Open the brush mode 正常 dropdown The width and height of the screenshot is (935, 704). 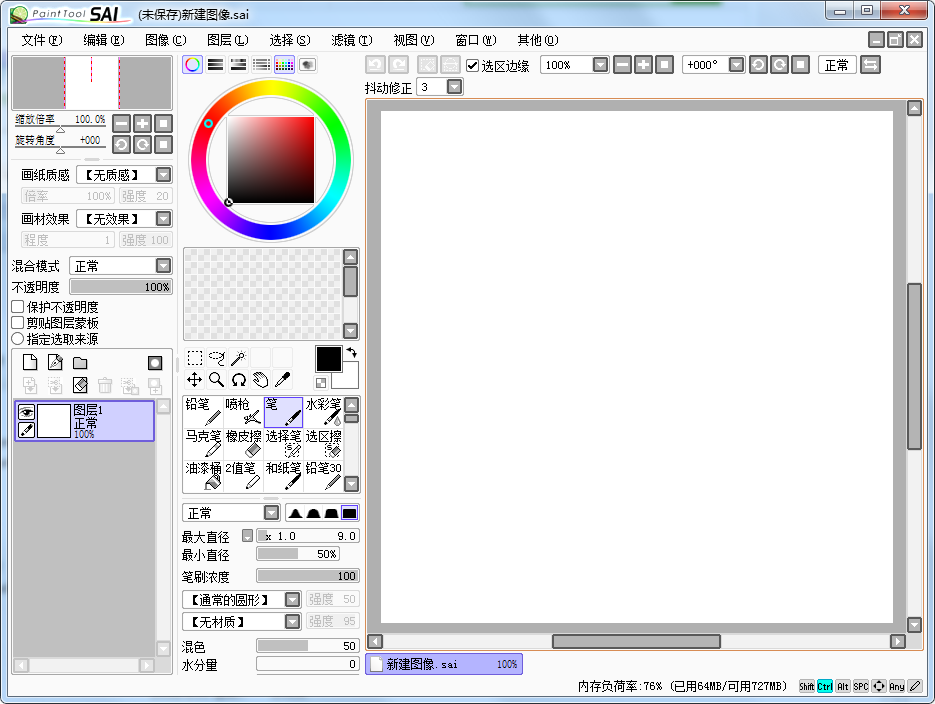coord(272,513)
